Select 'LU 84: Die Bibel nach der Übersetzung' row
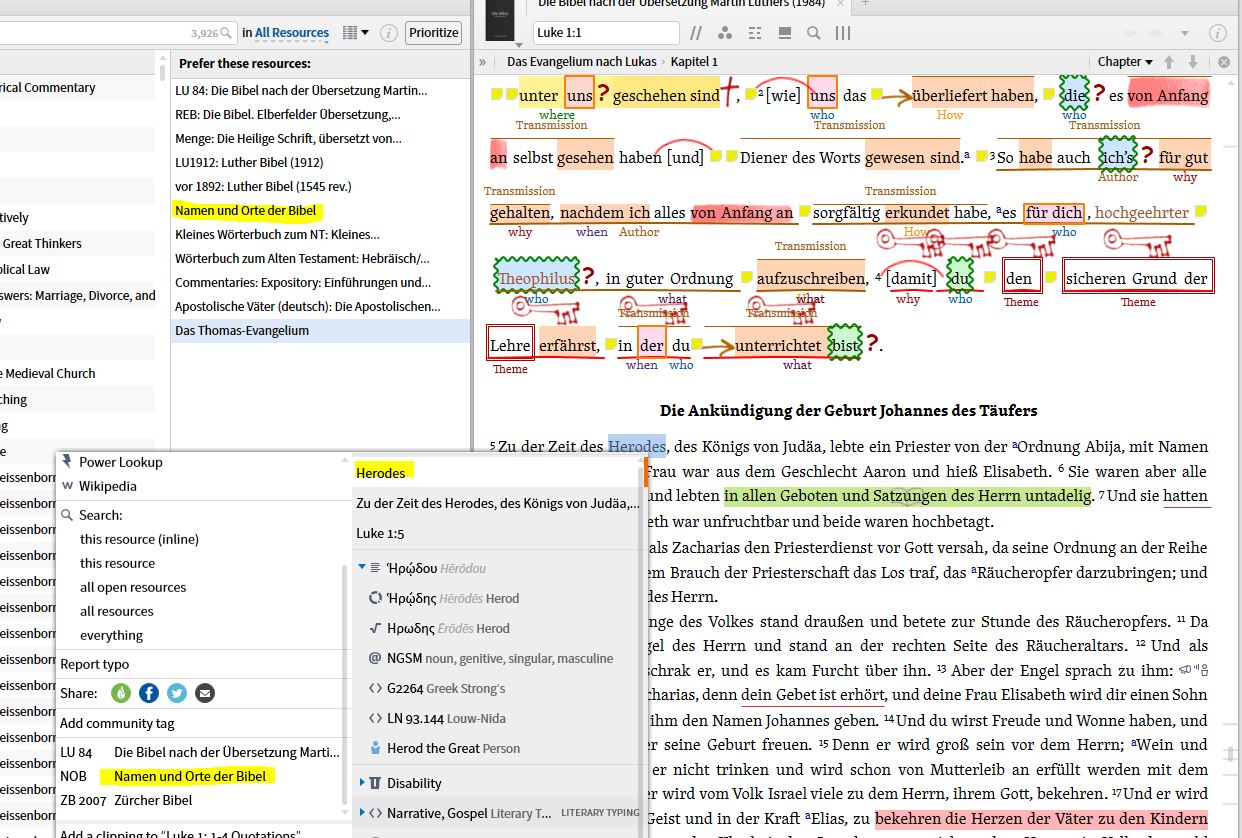 [320, 90]
